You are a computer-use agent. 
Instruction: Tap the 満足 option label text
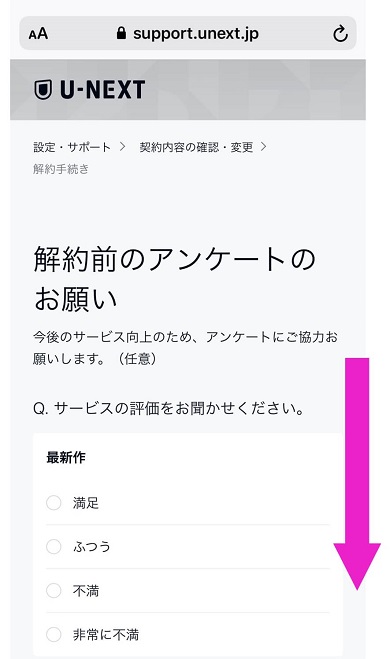86,503
